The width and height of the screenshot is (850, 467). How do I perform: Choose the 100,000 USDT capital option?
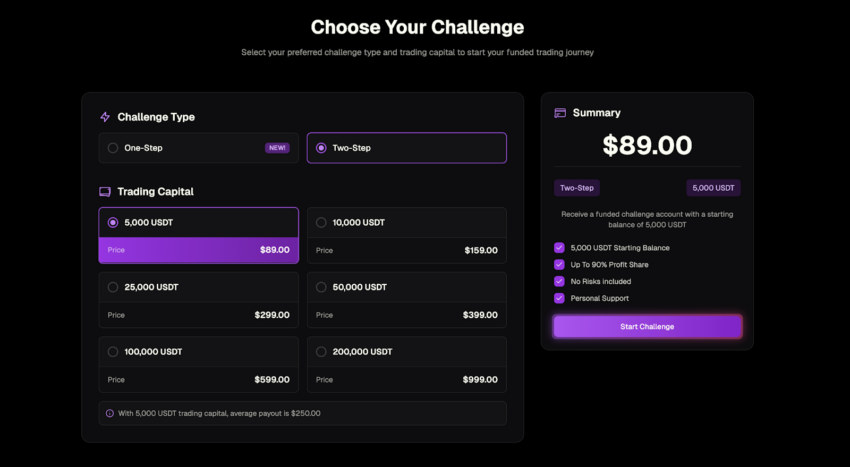113,352
